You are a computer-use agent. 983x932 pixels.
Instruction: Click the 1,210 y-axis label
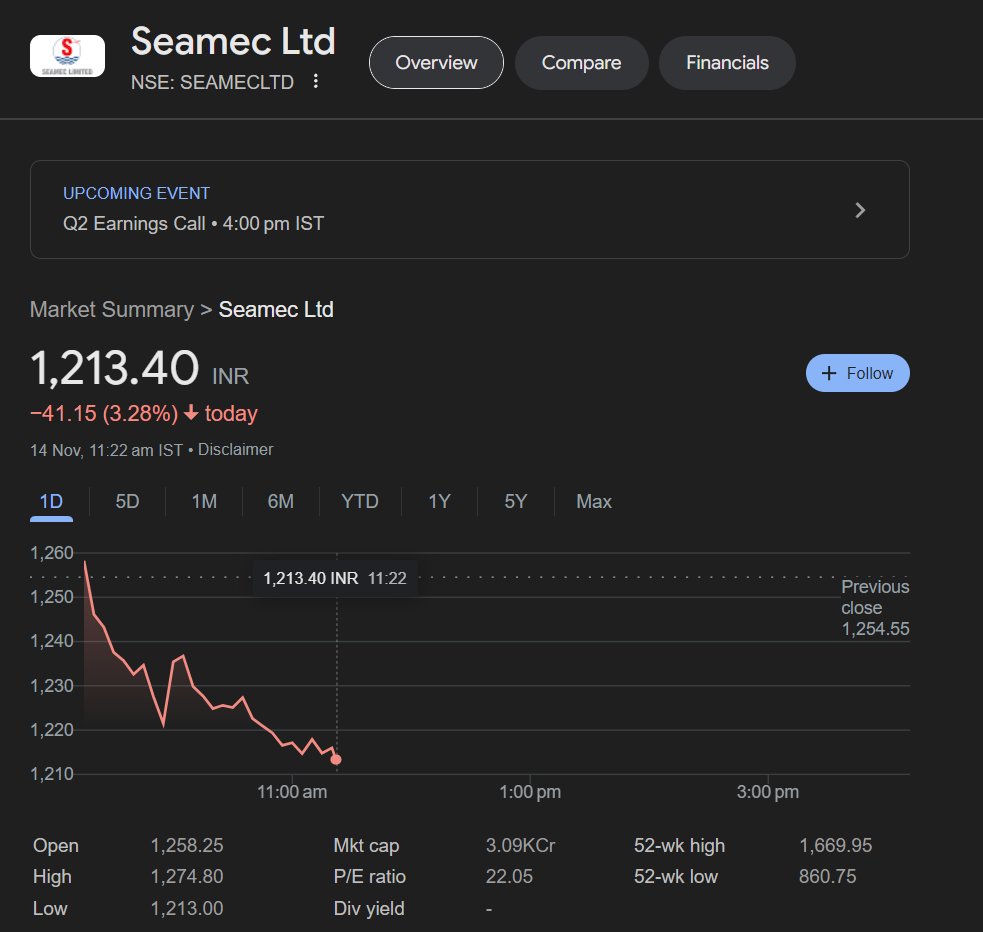52,773
